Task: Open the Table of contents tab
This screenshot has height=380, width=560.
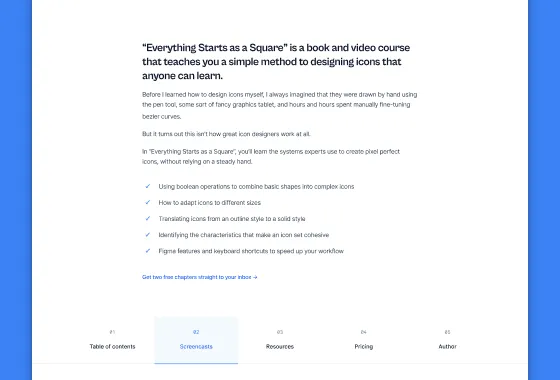Action: pyautogui.click(x=112, y=340)
